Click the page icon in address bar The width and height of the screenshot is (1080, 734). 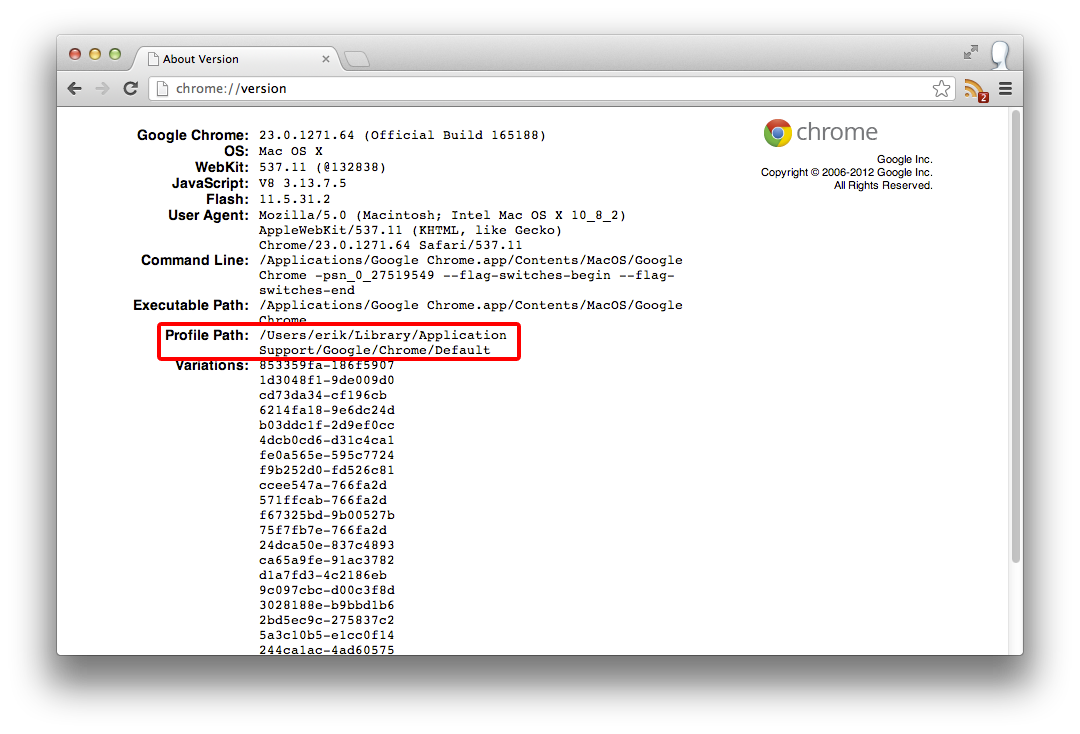coord(163,88)
